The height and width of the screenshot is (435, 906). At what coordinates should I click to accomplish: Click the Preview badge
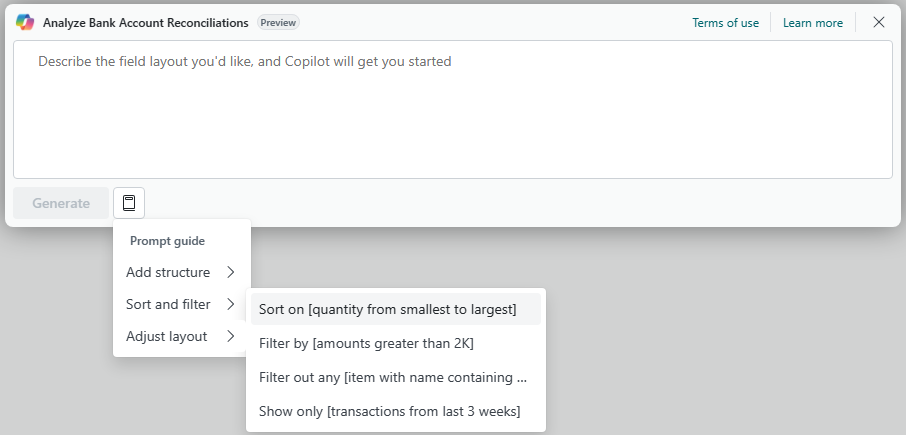click(279, 23)
